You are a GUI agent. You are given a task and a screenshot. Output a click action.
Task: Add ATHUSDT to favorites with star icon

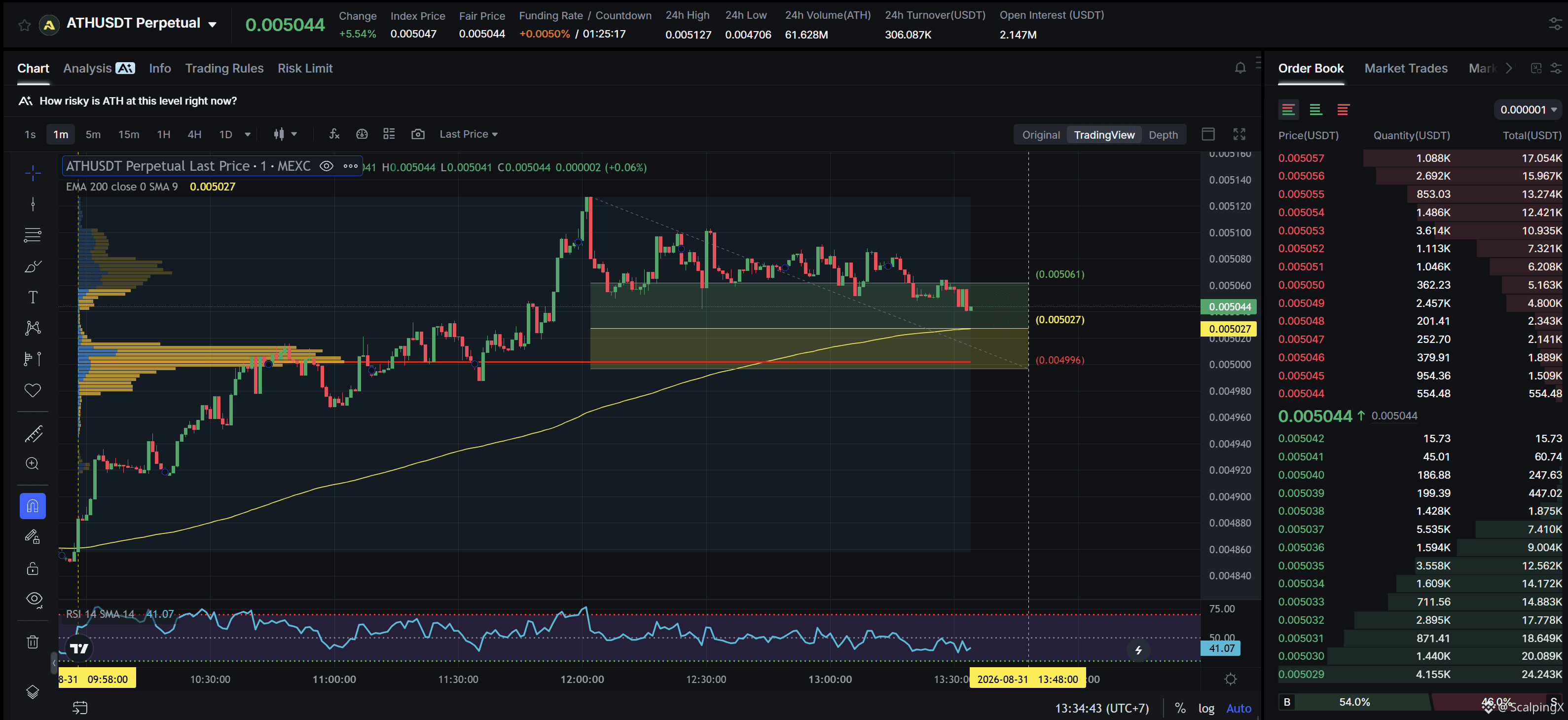click(24, 25)
